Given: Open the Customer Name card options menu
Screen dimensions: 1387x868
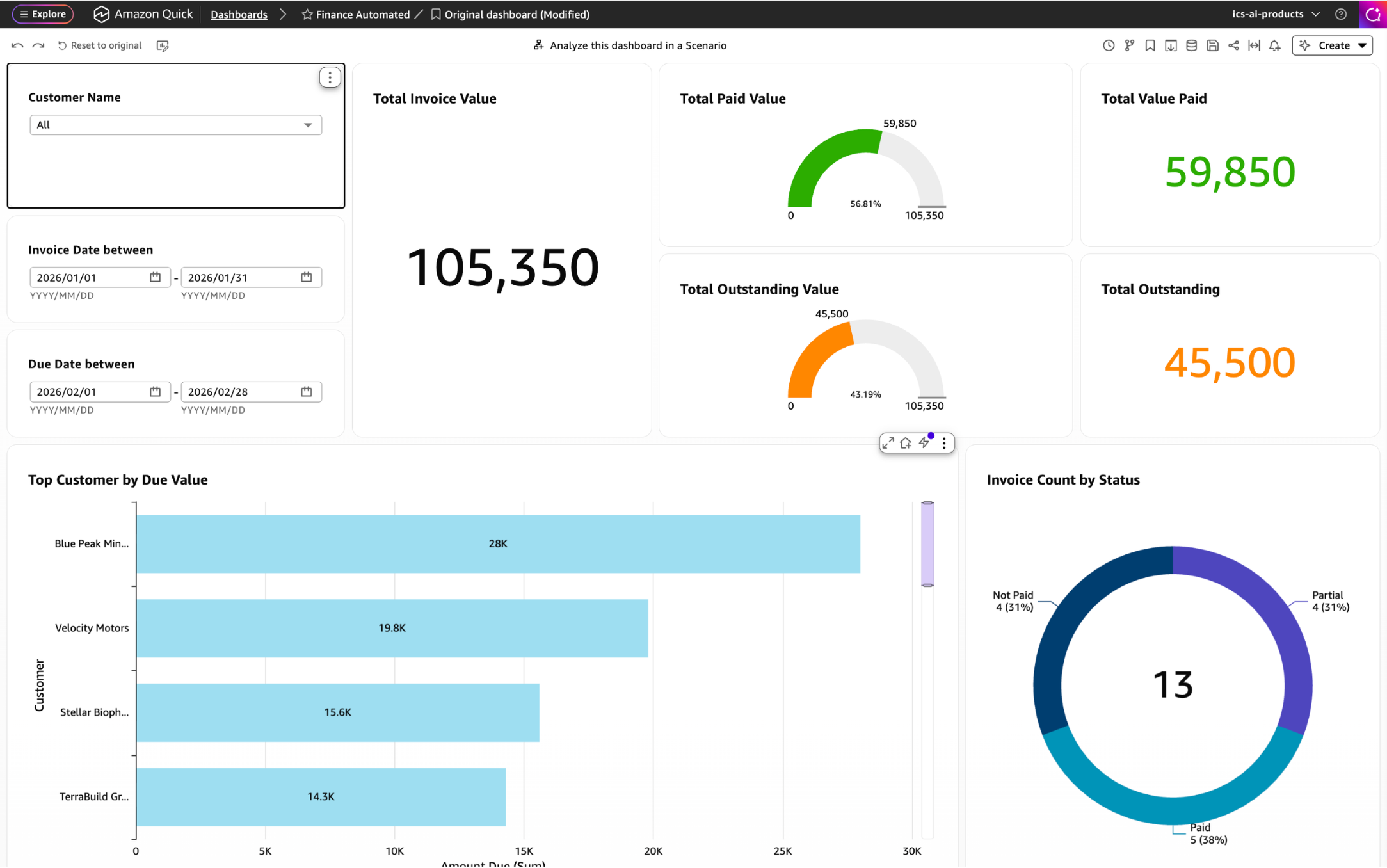Looking at the screenshot, I should pyautogui.click(x=330, y=77).
